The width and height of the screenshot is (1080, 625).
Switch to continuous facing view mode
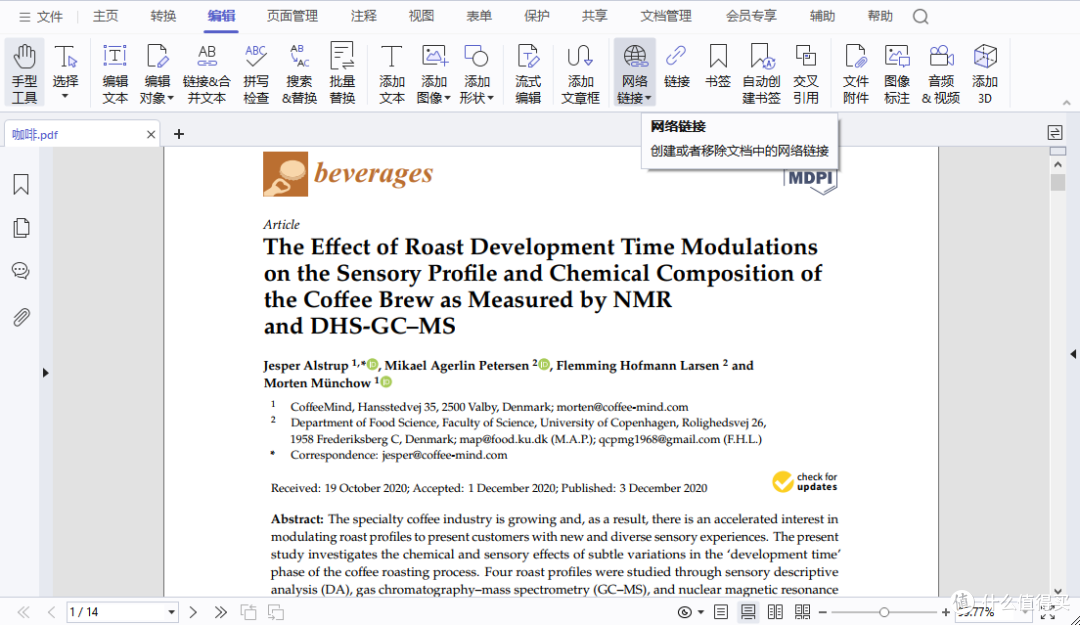coord(802,612)
